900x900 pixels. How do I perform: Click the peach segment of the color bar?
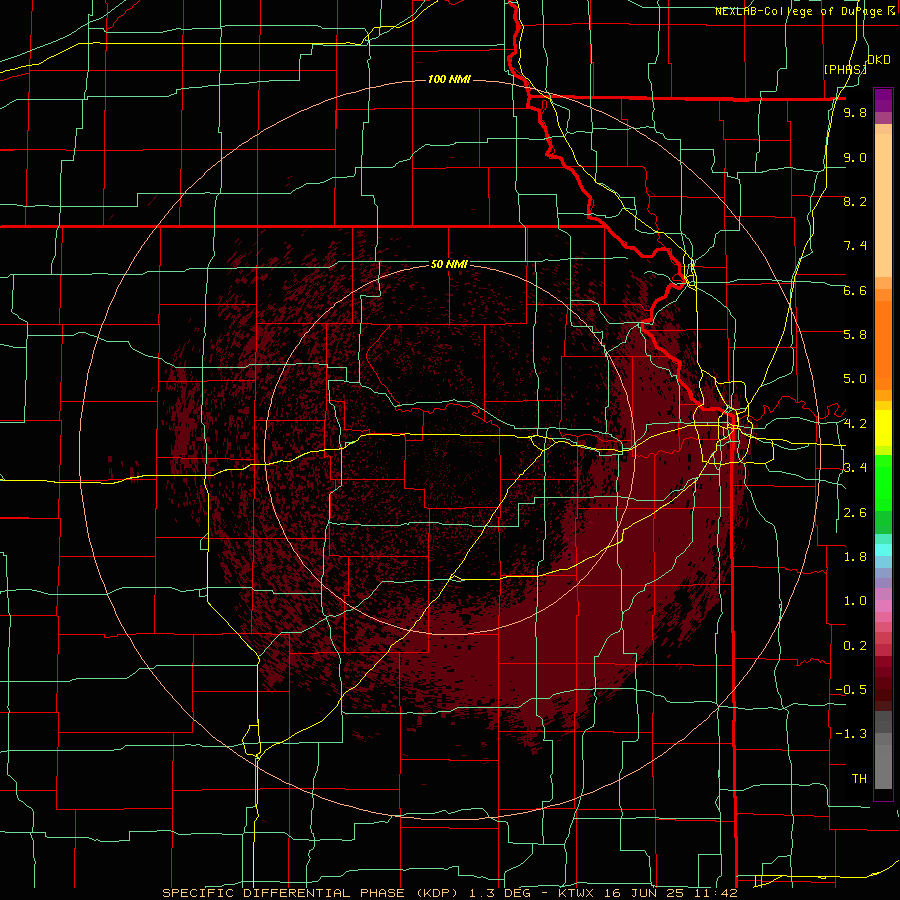(883, 201)
